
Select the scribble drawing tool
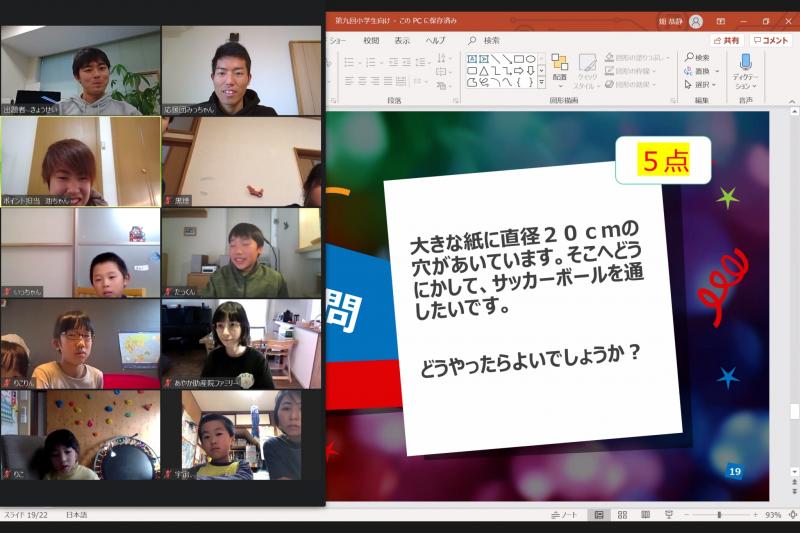(x=484, y=82)
